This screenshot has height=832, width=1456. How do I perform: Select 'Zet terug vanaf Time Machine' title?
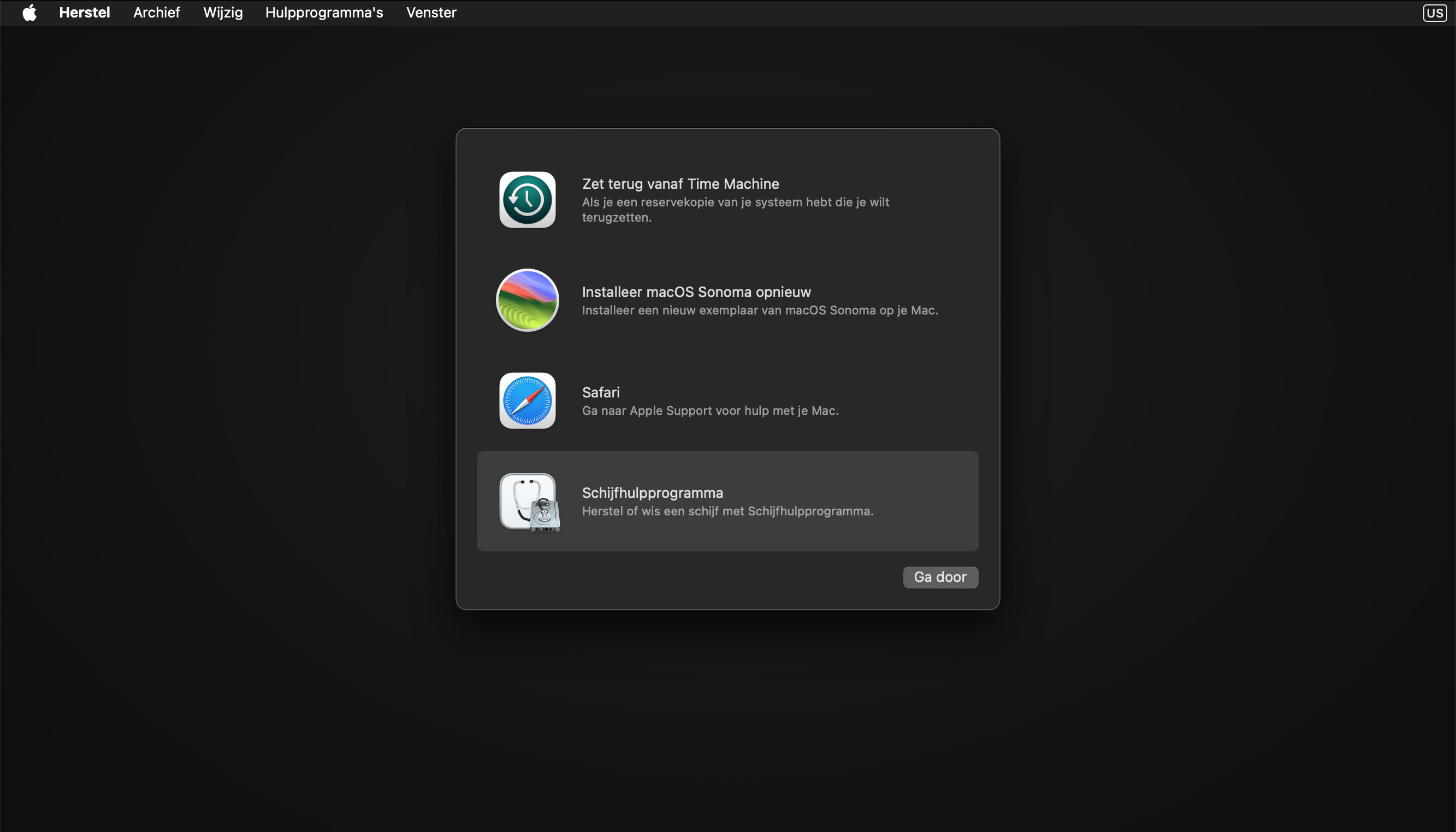(x=680, y=184)
